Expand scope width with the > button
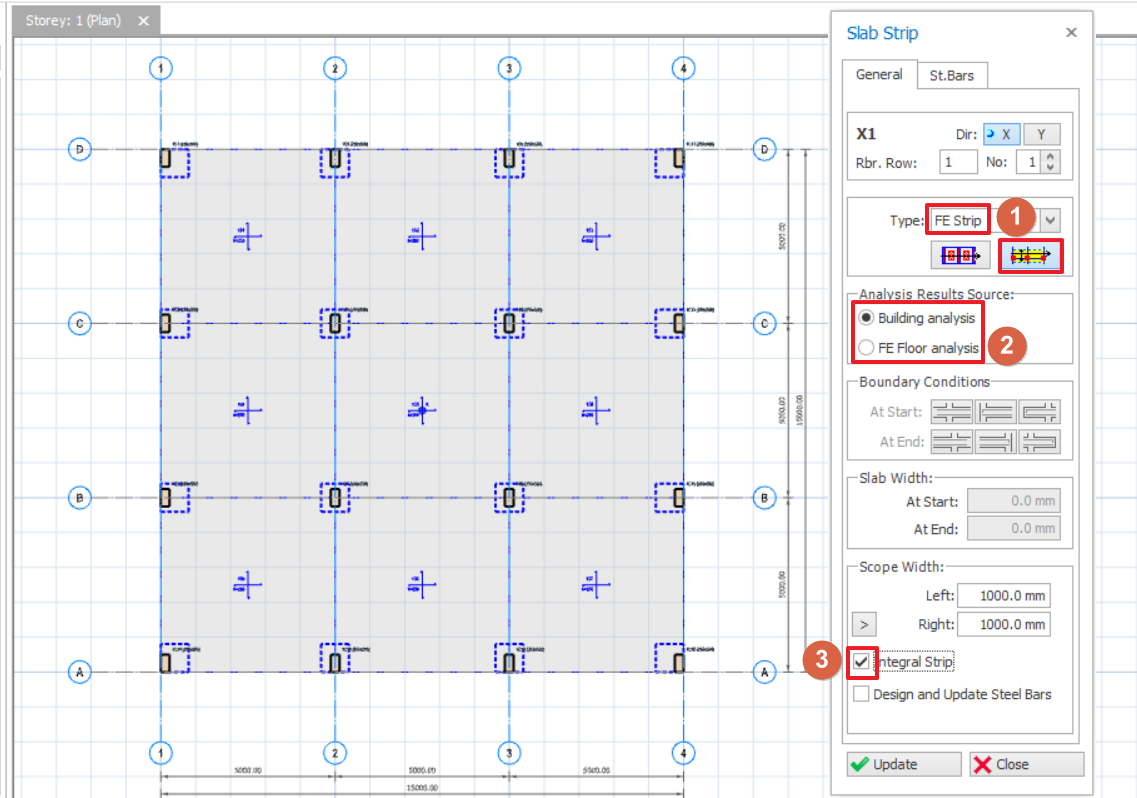This screenshot has width=1137, height=798. tap(863, 625)
